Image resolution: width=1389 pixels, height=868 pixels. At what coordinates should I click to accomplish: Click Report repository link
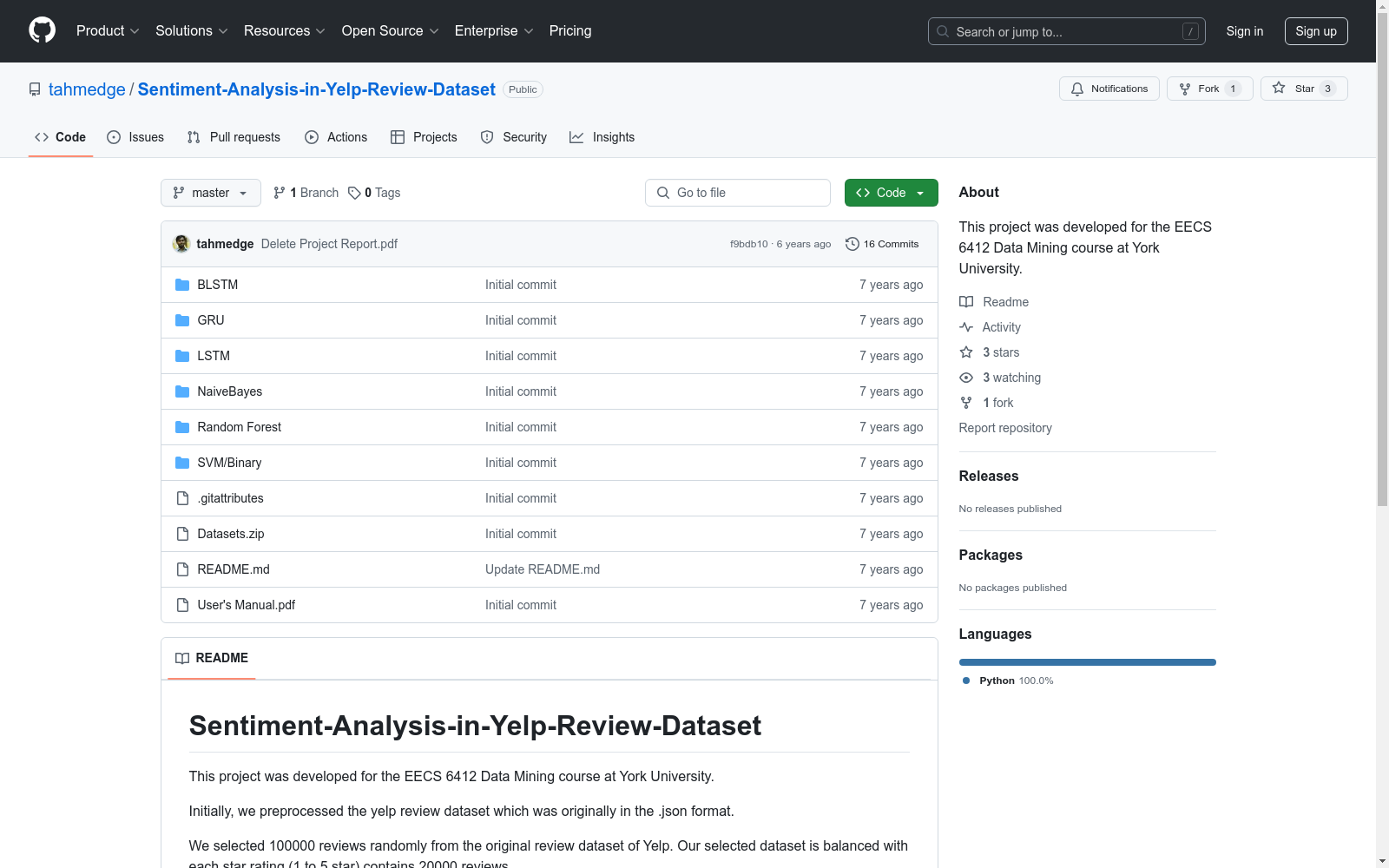(1005, 428)
